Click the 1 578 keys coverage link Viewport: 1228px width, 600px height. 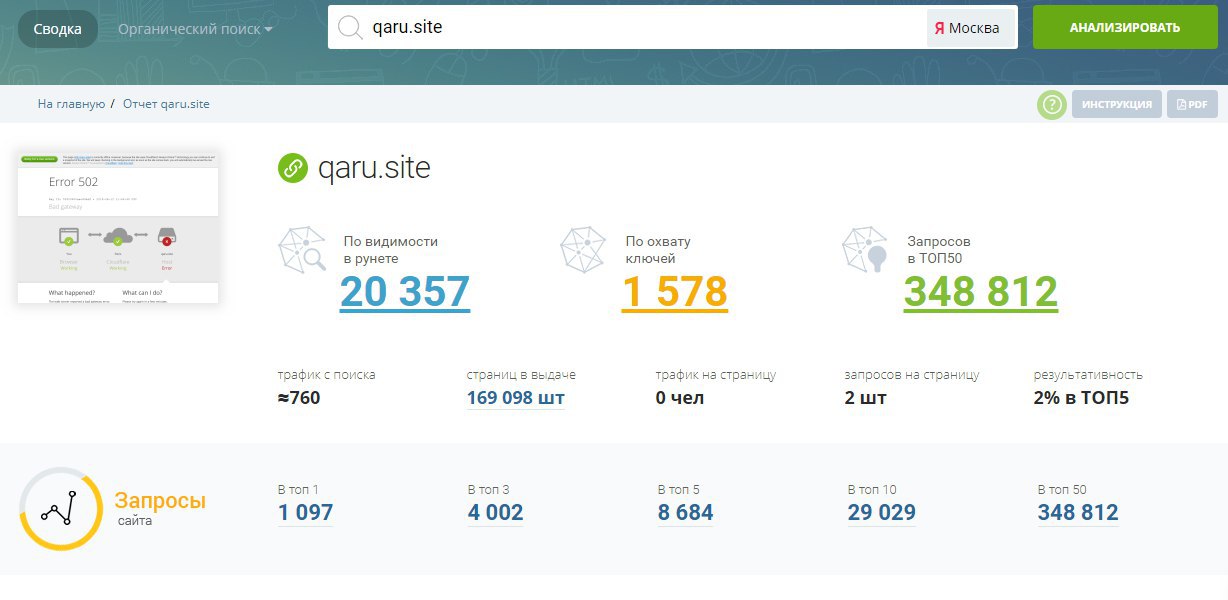(675, 292)
